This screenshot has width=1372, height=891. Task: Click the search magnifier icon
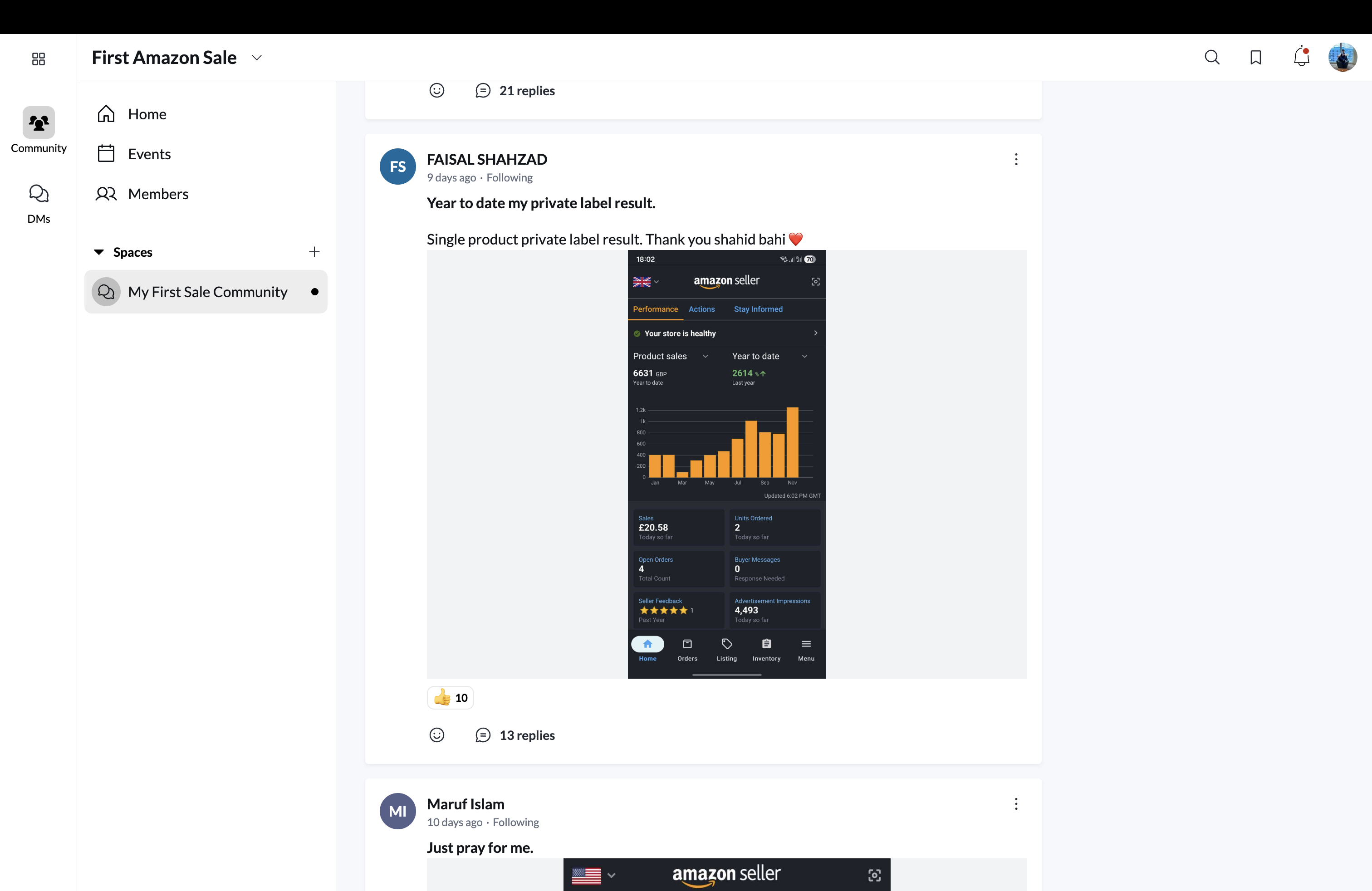[1212, 58]
